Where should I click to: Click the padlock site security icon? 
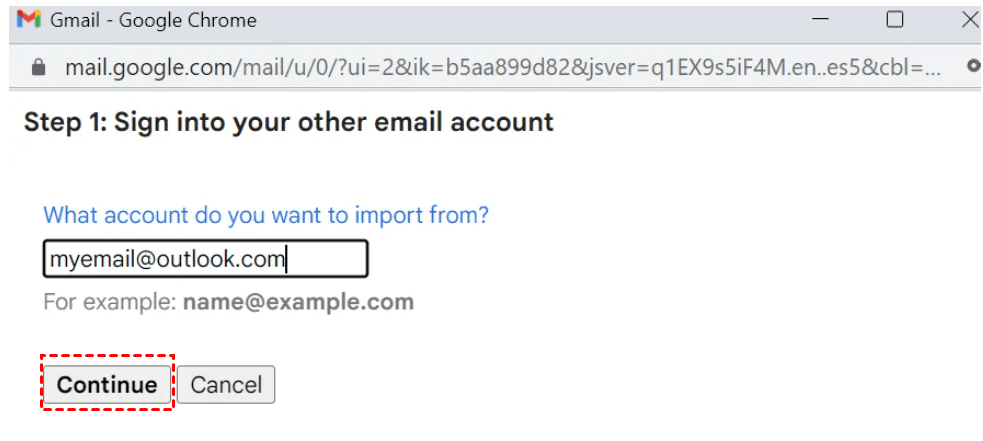click(39, 68)
